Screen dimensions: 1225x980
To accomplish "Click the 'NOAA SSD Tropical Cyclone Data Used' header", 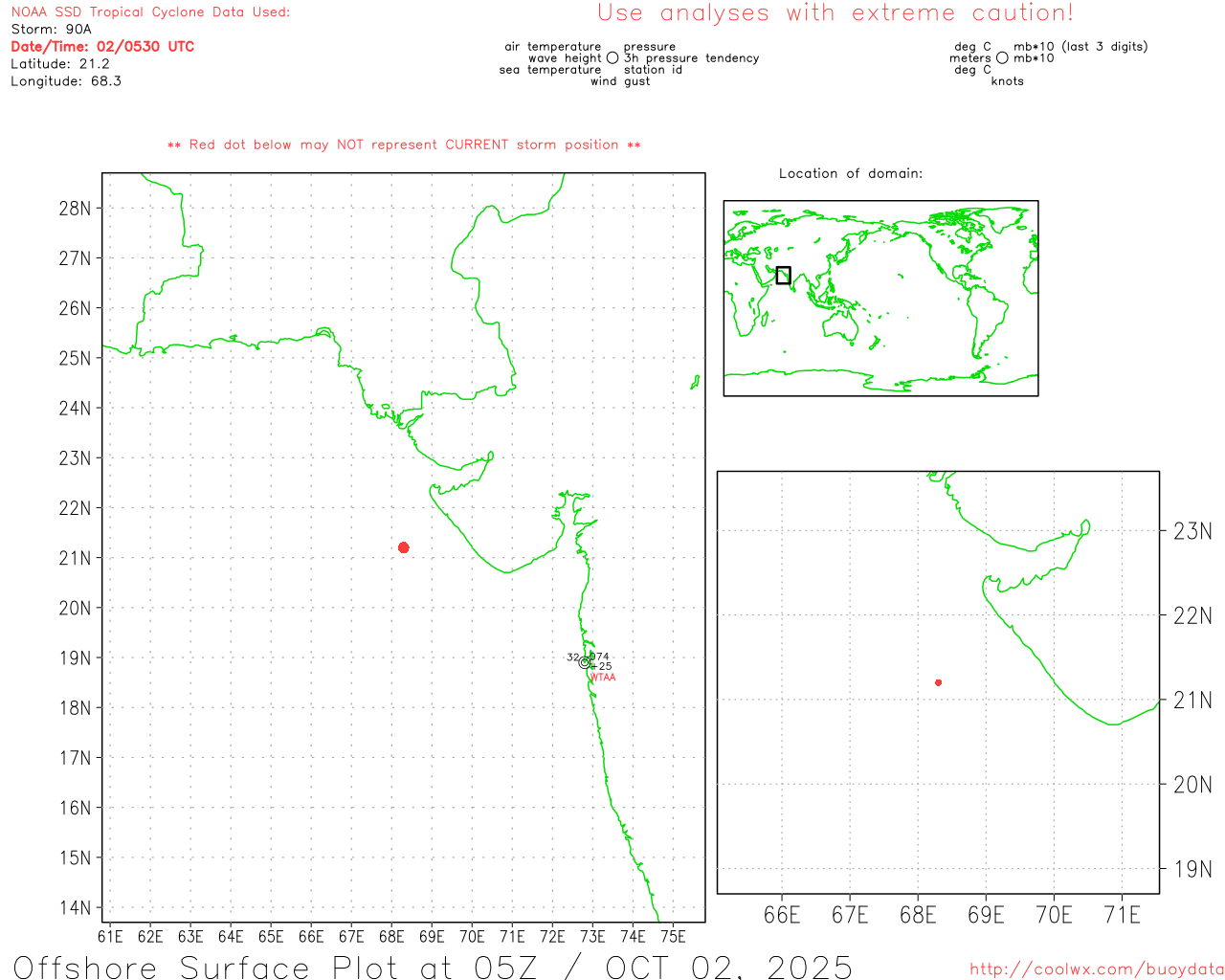I will [150, 12].
